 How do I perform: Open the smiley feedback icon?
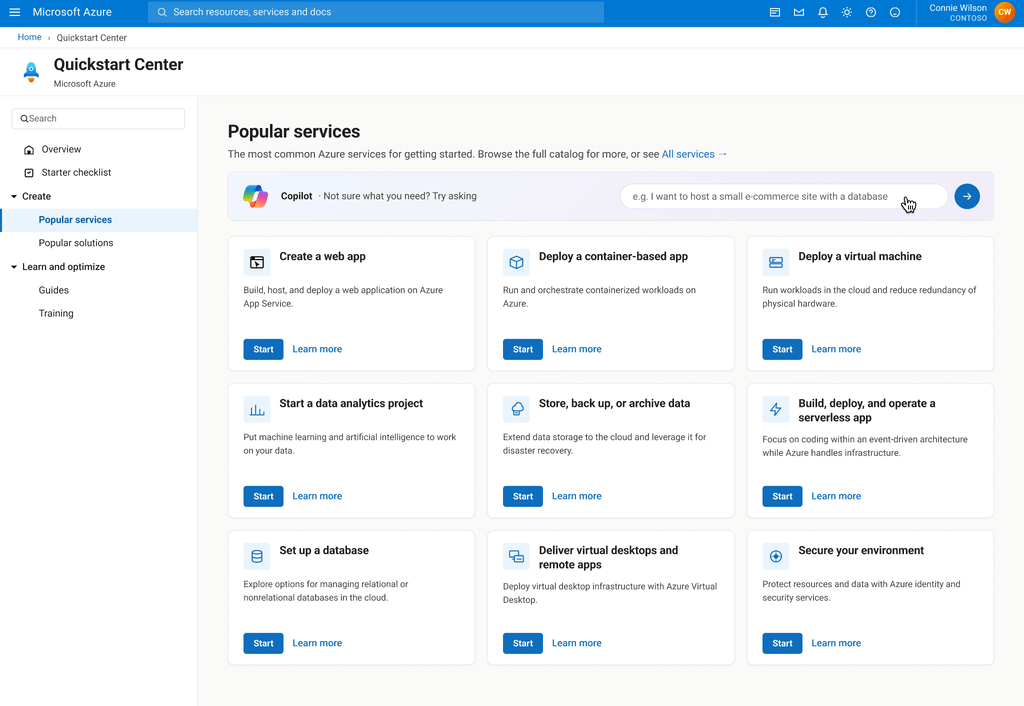895,12
